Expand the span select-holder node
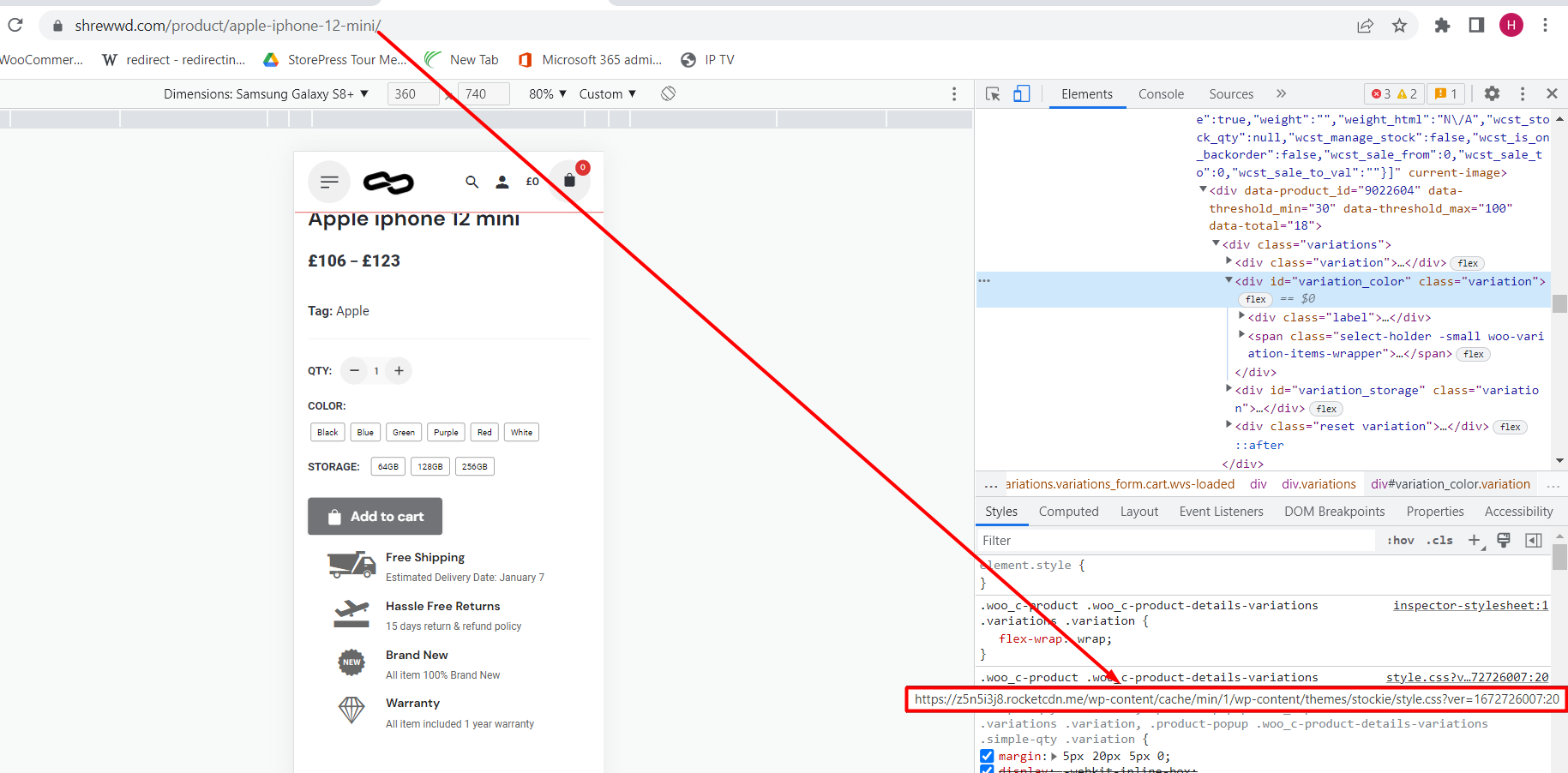 [1241, 335]
